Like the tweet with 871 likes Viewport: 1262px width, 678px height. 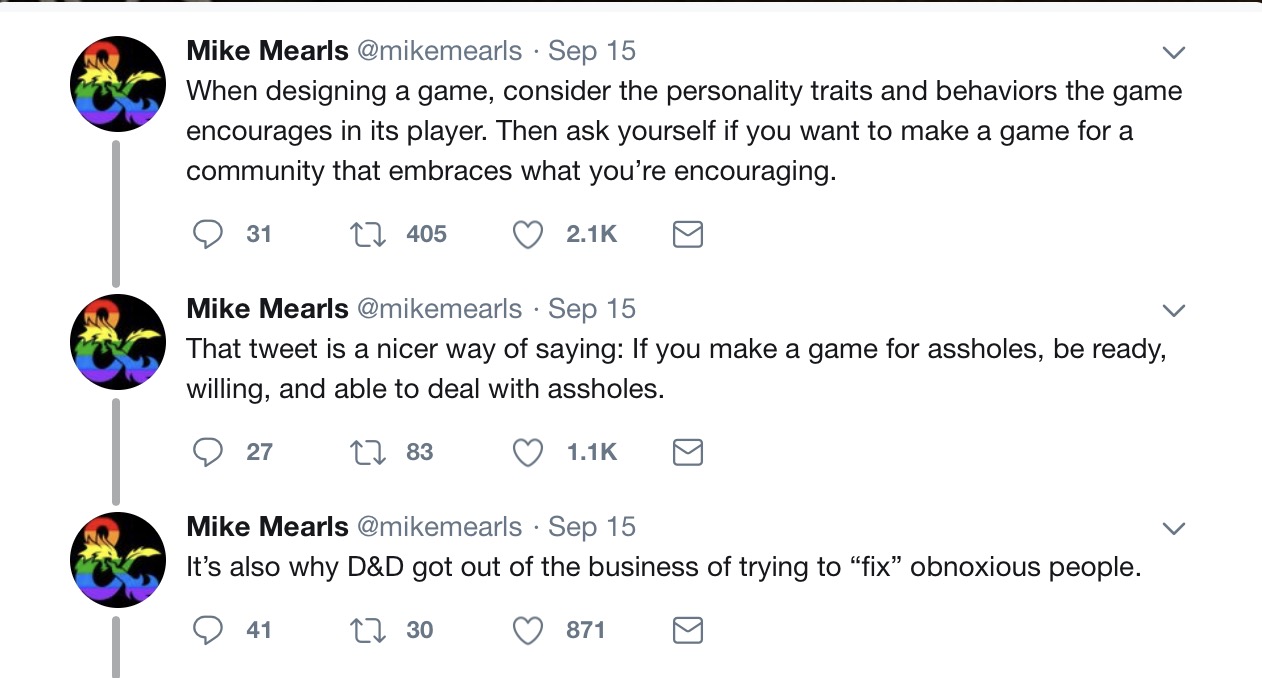[x=527, y=630]
